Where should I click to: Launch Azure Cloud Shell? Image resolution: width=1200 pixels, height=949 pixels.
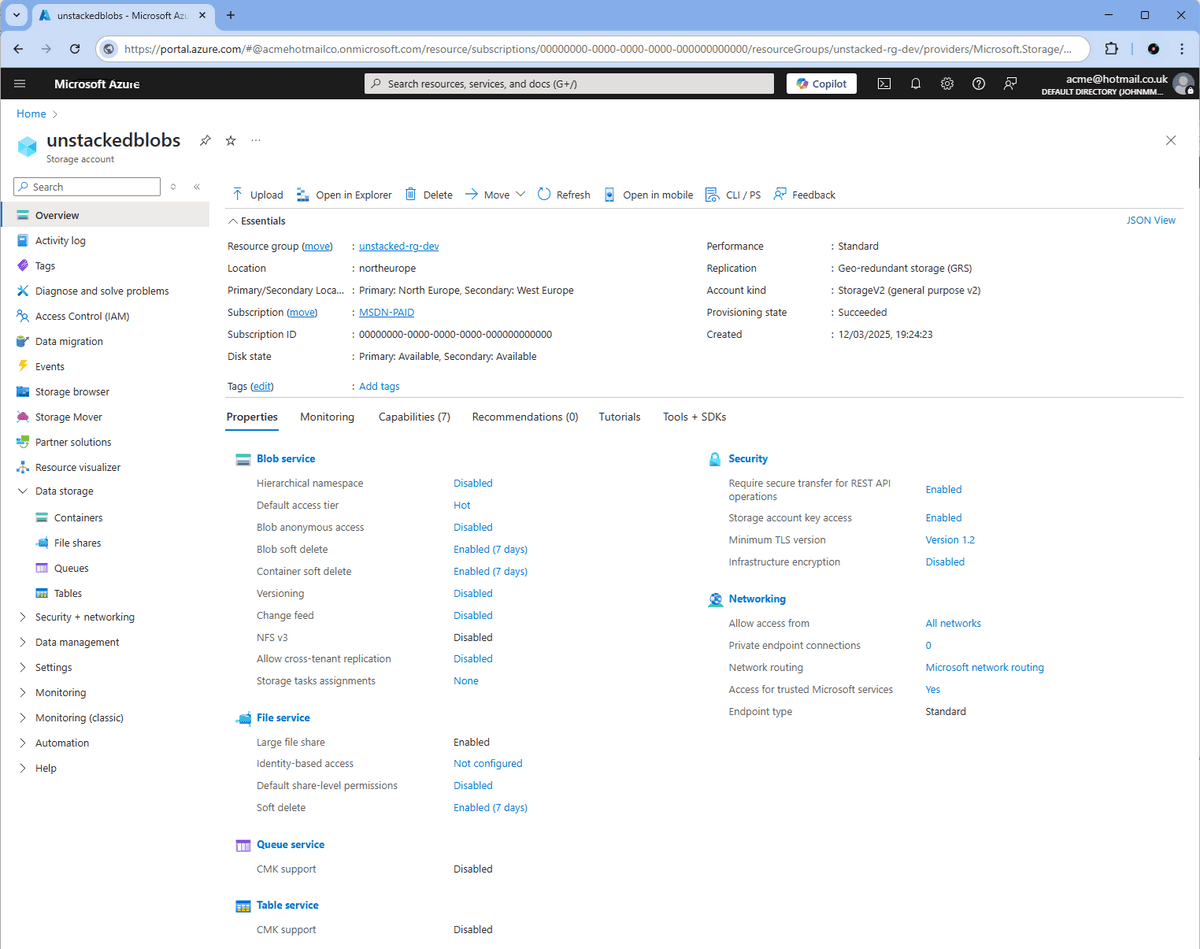click(883, 84)
